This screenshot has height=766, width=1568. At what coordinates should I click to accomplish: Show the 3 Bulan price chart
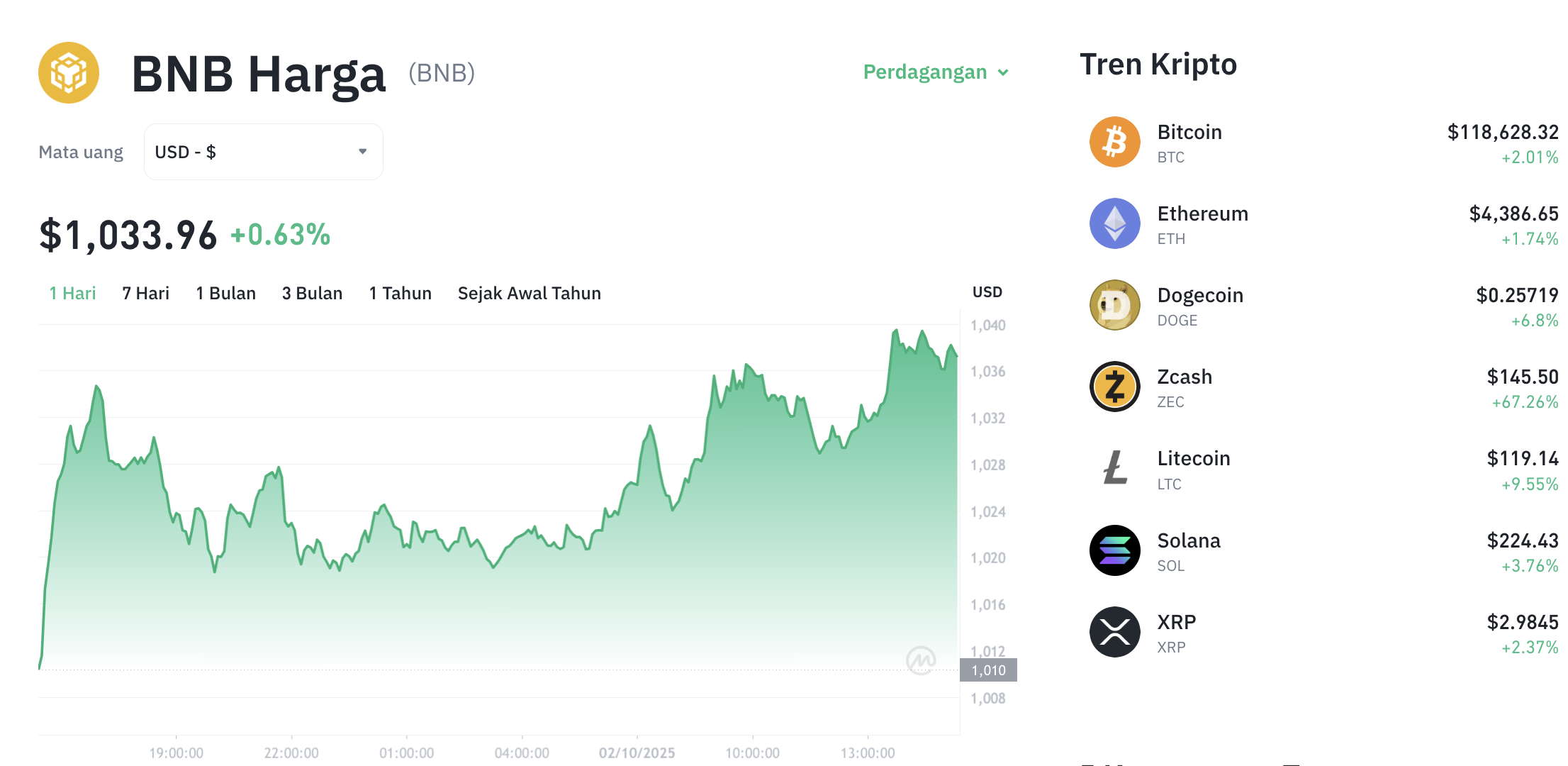[312, 294]
